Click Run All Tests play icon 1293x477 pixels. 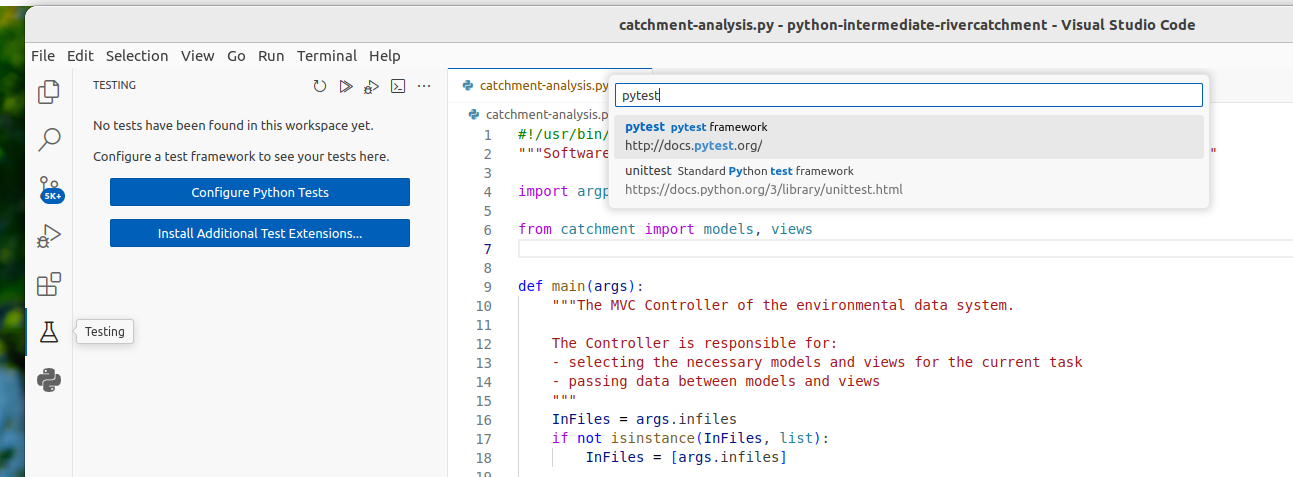pyautogui.click(x=346, y=86)
